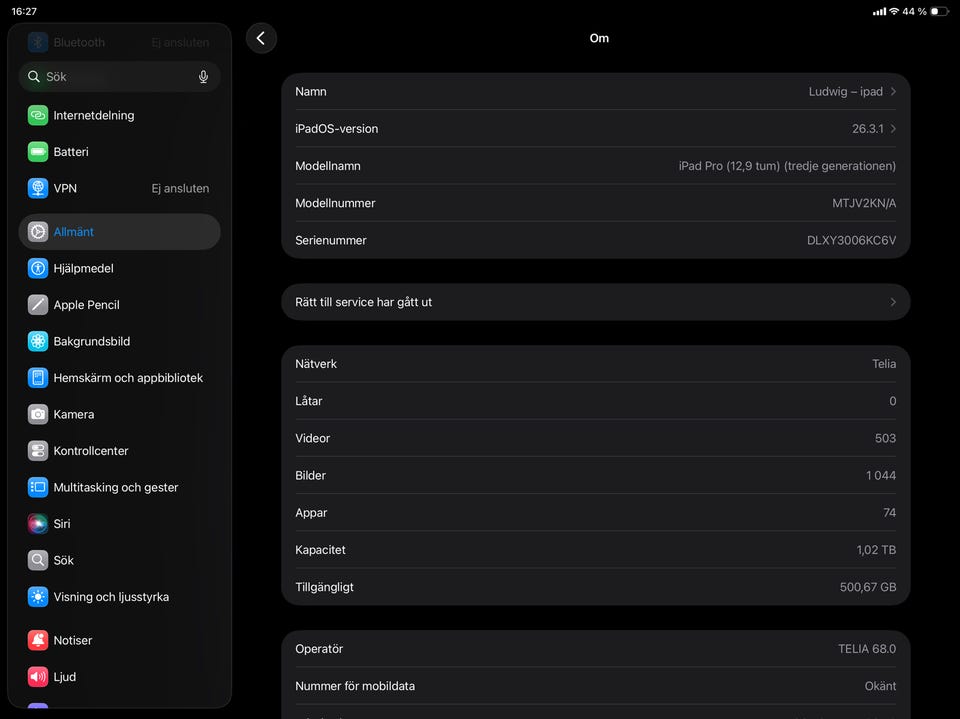Tap the Kapacitet value 1,02 TB
This screenshot has height=719, width=960.
pos(876,550)
